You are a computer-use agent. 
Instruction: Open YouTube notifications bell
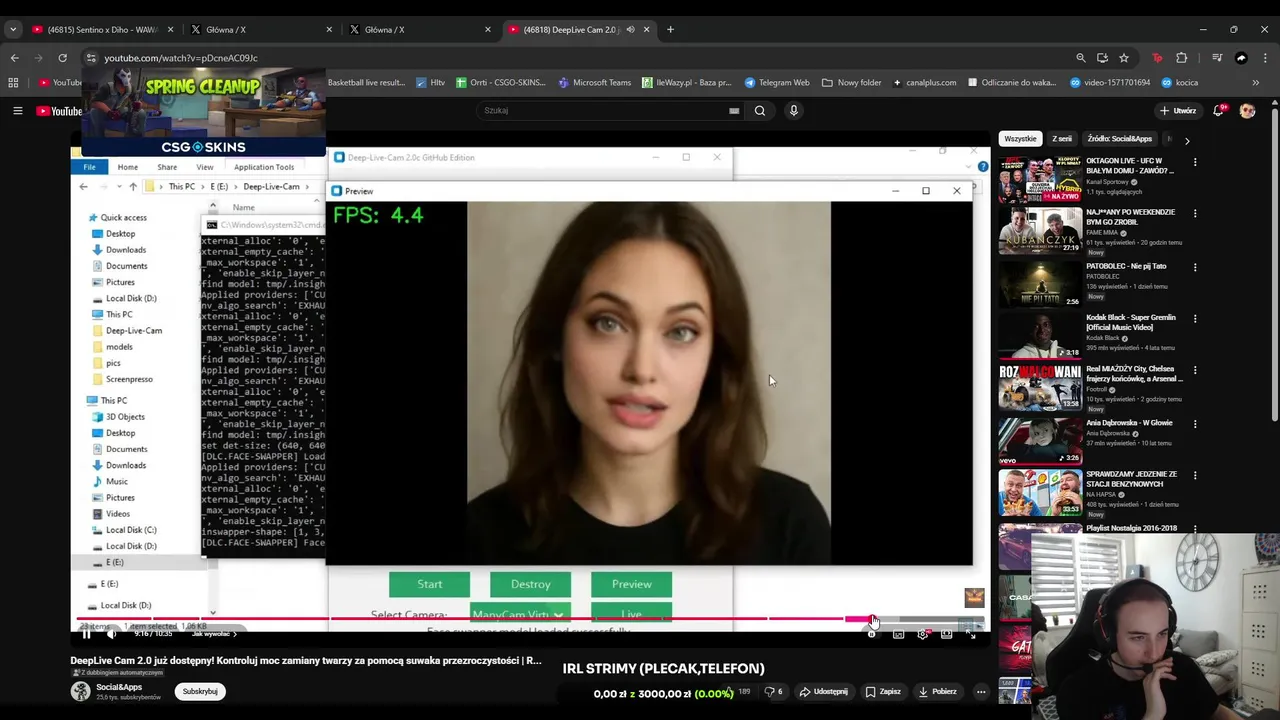[x=1218, y=110]
